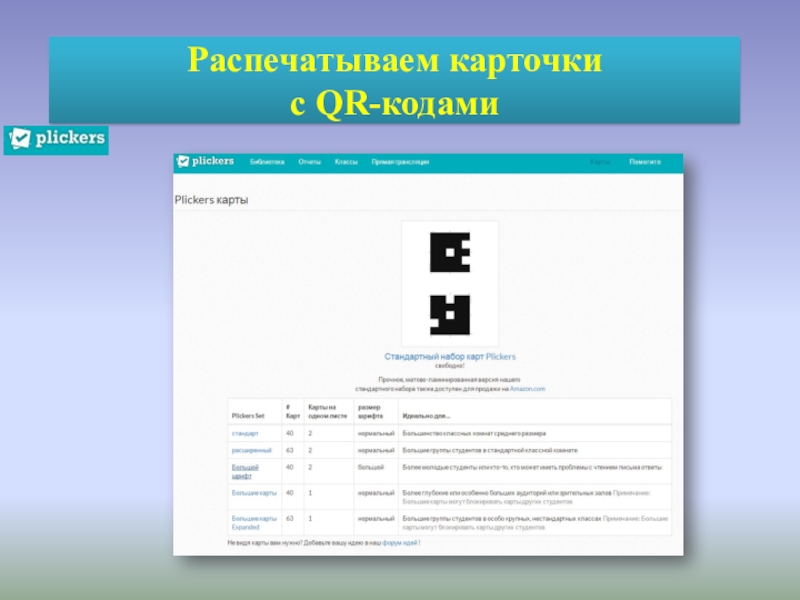Click the Идеально для... column header
This screenshot has height=600, width=800.
[x=426, y=416]
